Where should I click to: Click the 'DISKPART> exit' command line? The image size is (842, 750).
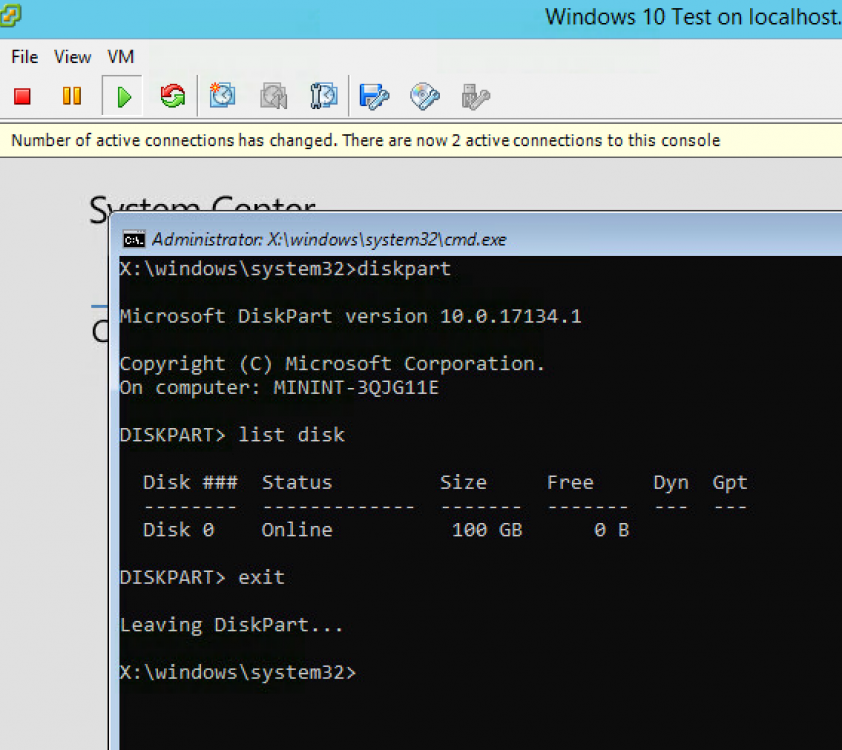pos(202,577)
